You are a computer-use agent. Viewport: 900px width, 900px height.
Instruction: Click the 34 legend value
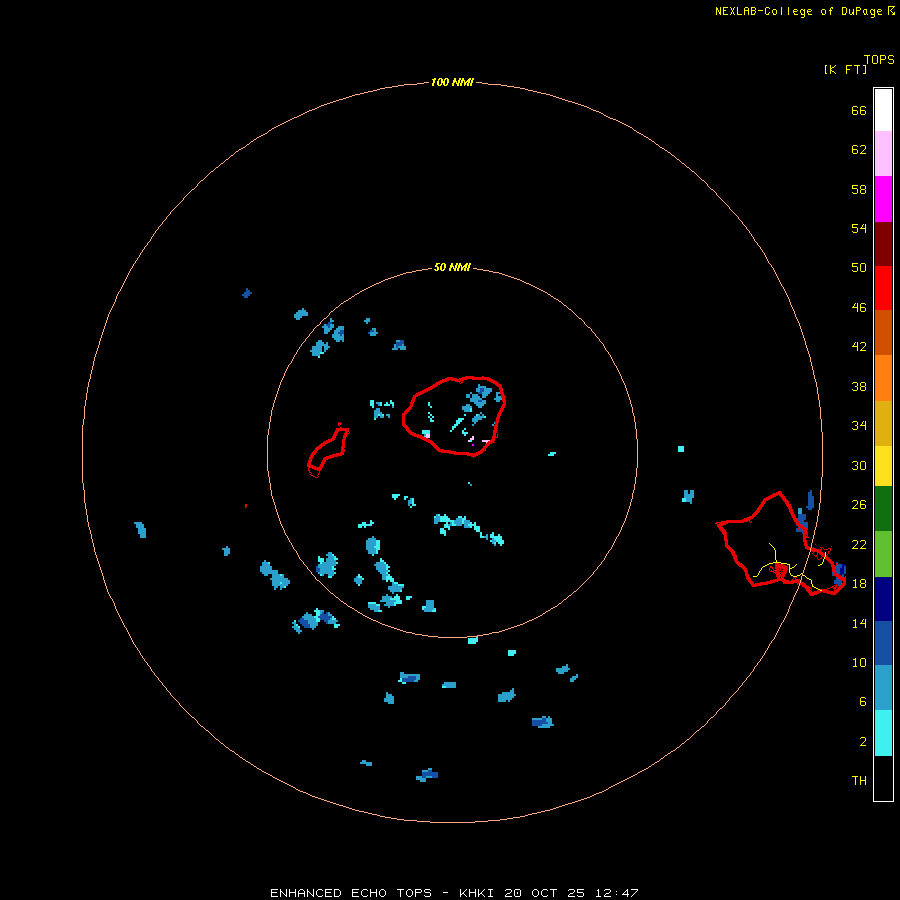(x=859, y=426)
